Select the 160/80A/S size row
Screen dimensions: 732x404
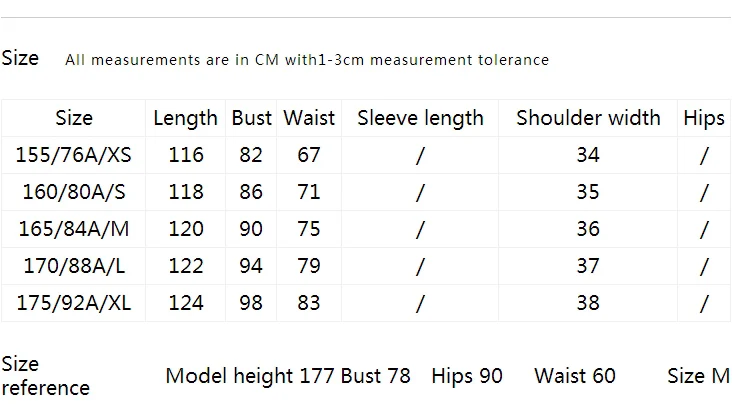coord(366,192)
